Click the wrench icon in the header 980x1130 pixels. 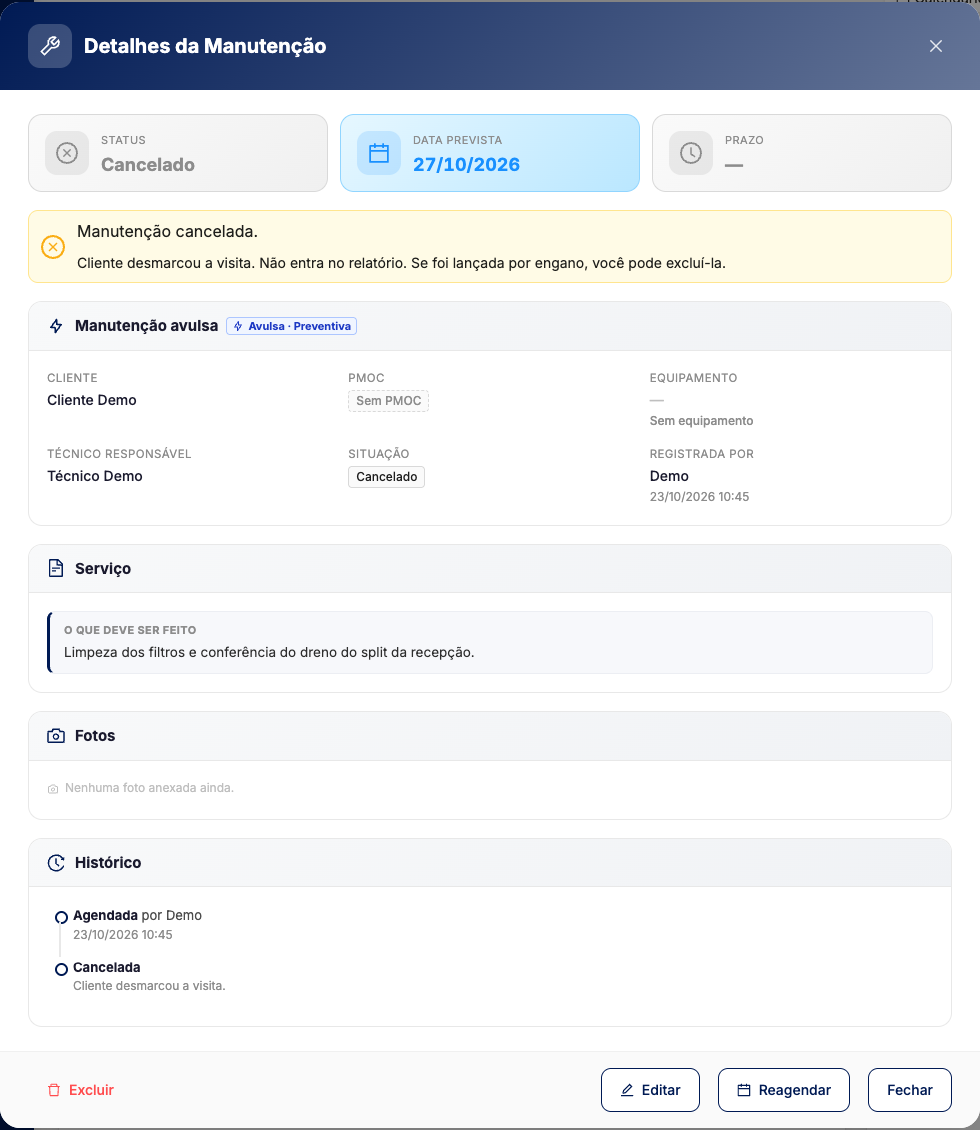tap(50, 46)
